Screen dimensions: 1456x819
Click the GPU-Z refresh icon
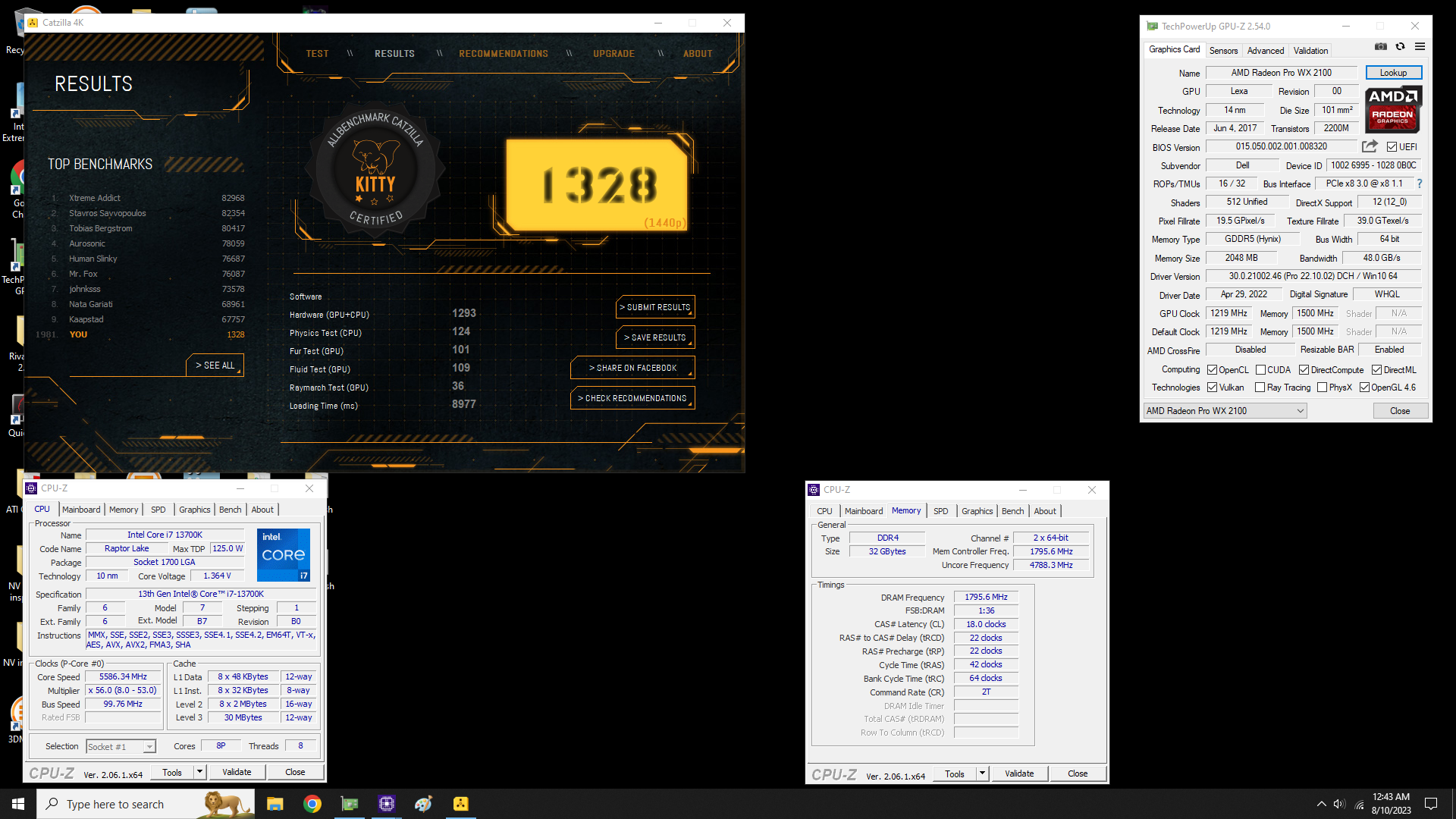pyautogui.click(x=1401, y=47)
